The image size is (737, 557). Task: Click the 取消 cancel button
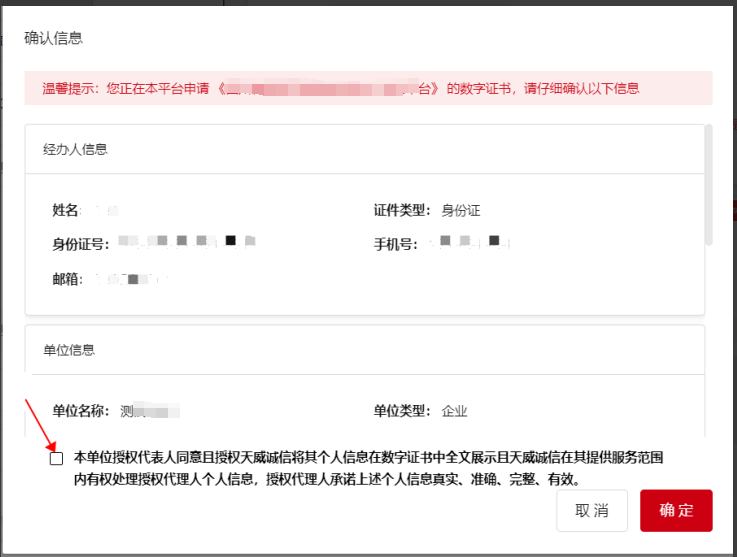(592, 510)
